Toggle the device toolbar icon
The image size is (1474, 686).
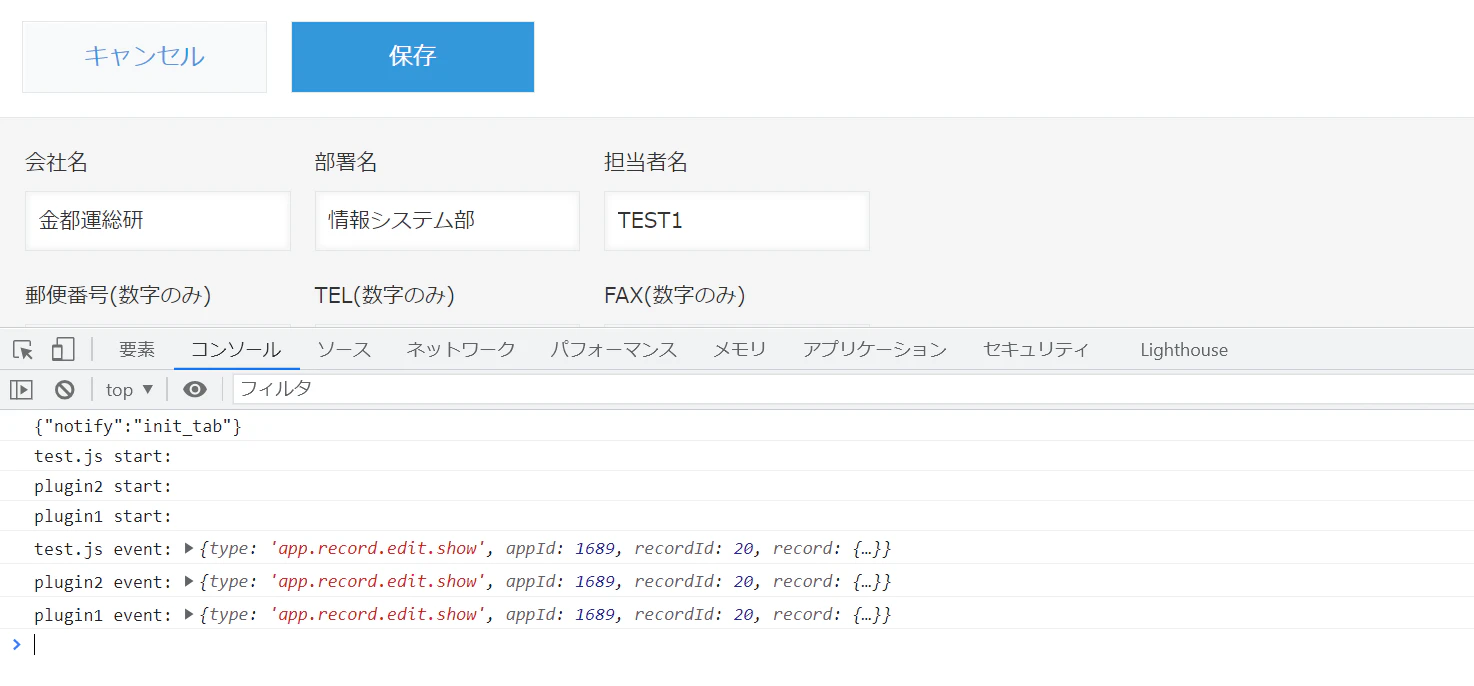(x=63, y=349)
